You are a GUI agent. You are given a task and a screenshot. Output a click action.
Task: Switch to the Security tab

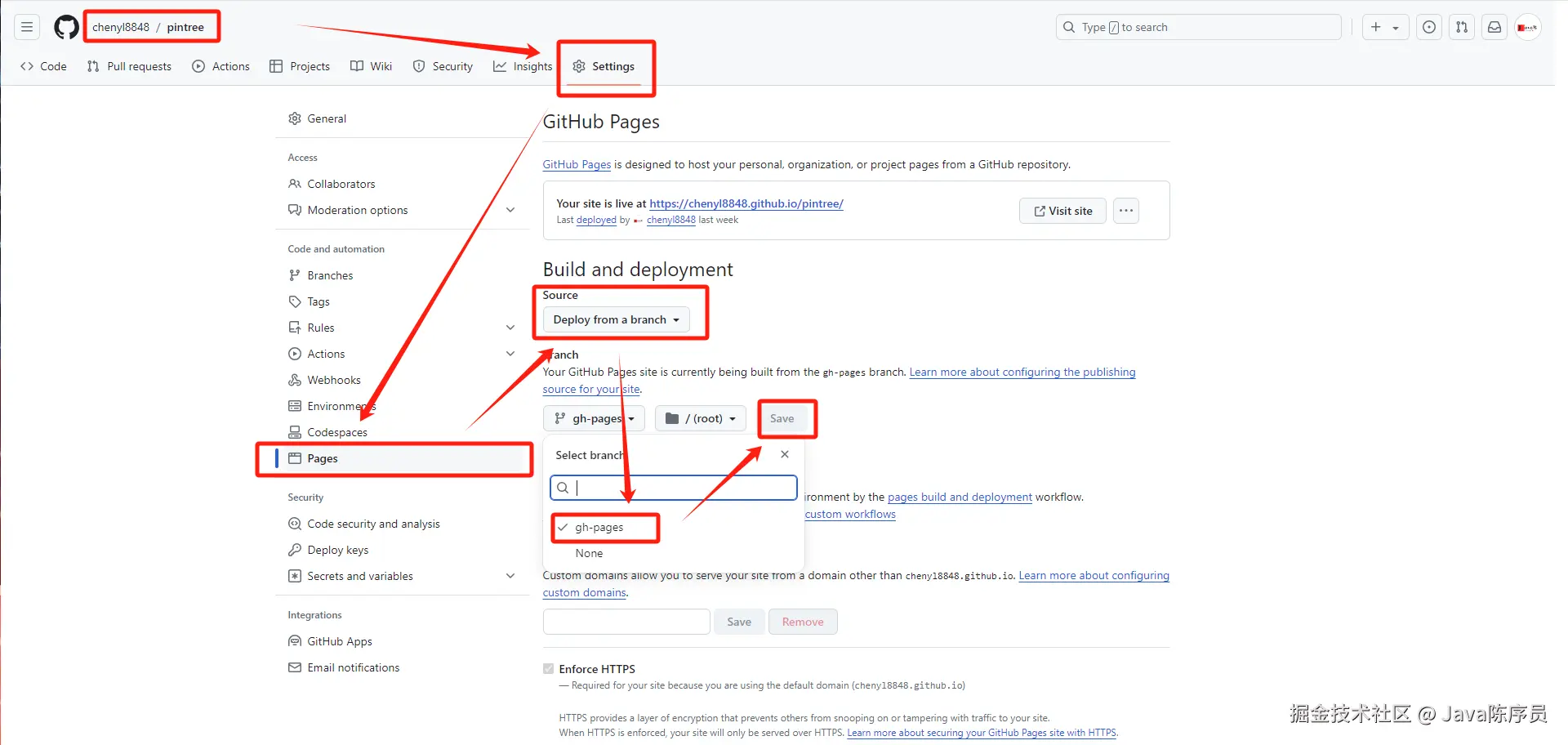click(443, 66)
